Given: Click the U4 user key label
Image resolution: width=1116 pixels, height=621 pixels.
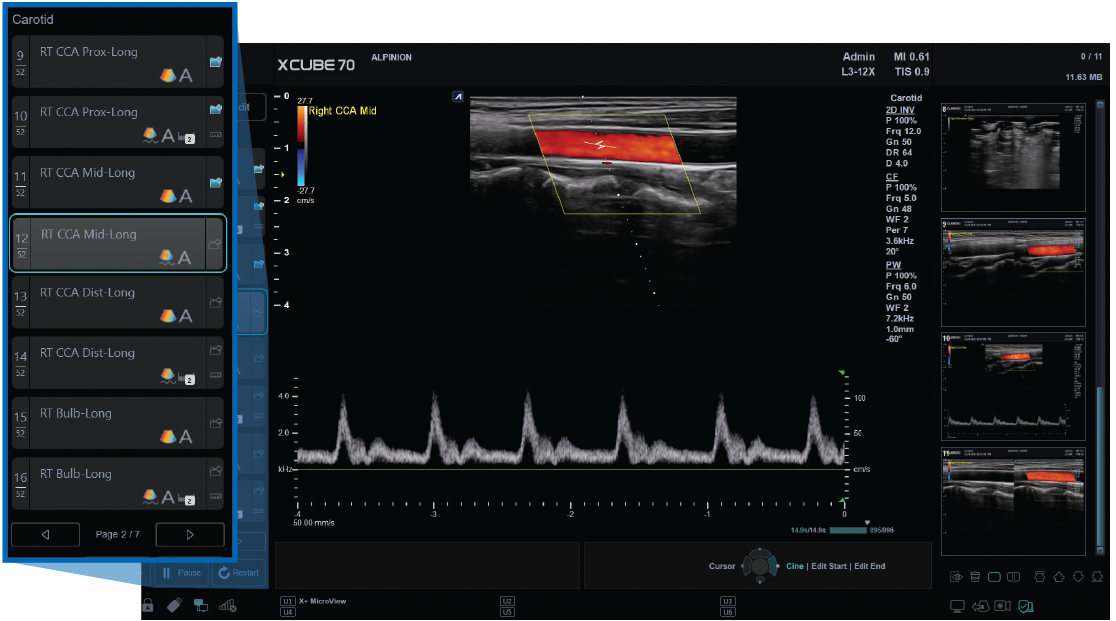Looking at the screenshot, I should [x=288, y=612].
